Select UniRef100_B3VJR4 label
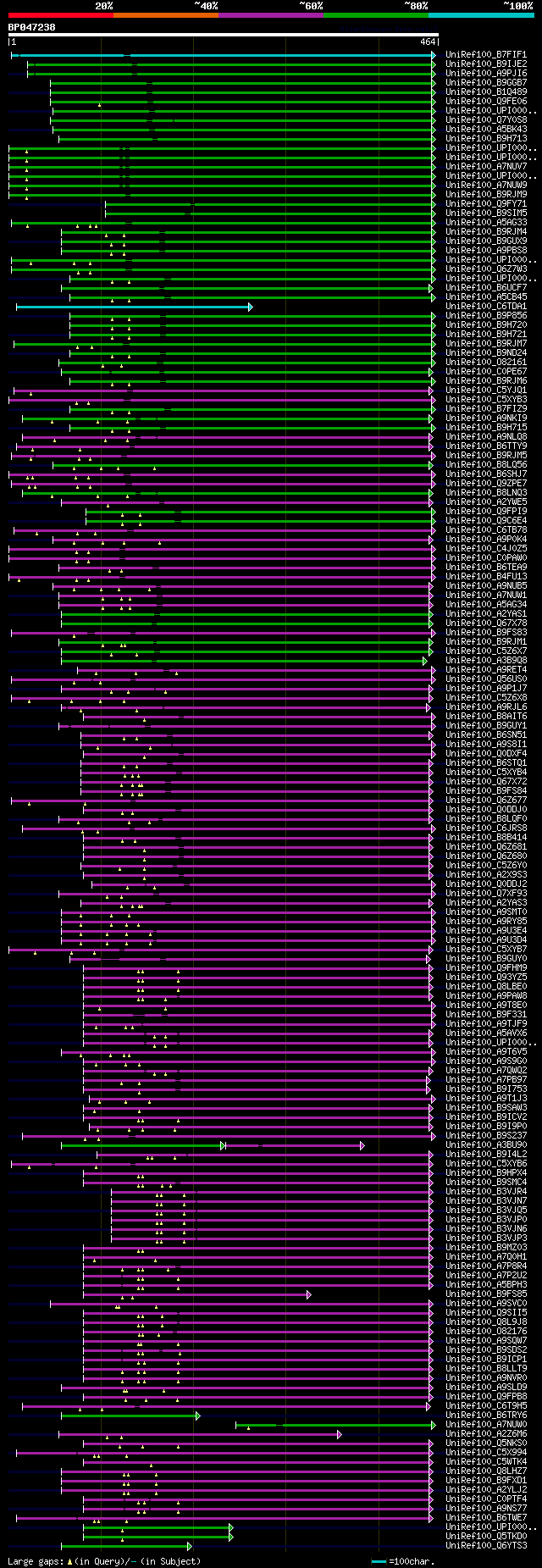The width and height of the screenshot is (542, 1568). (486, 1192)
